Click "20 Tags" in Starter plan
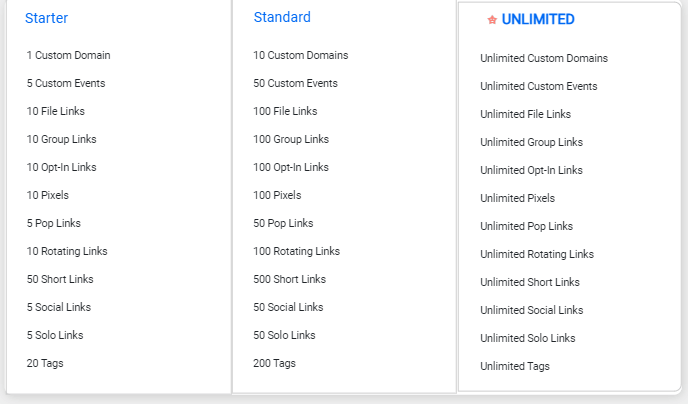Image resolution: width=688 pixels, height=404 pixels. pyautogui.click(x=45, y=363)
